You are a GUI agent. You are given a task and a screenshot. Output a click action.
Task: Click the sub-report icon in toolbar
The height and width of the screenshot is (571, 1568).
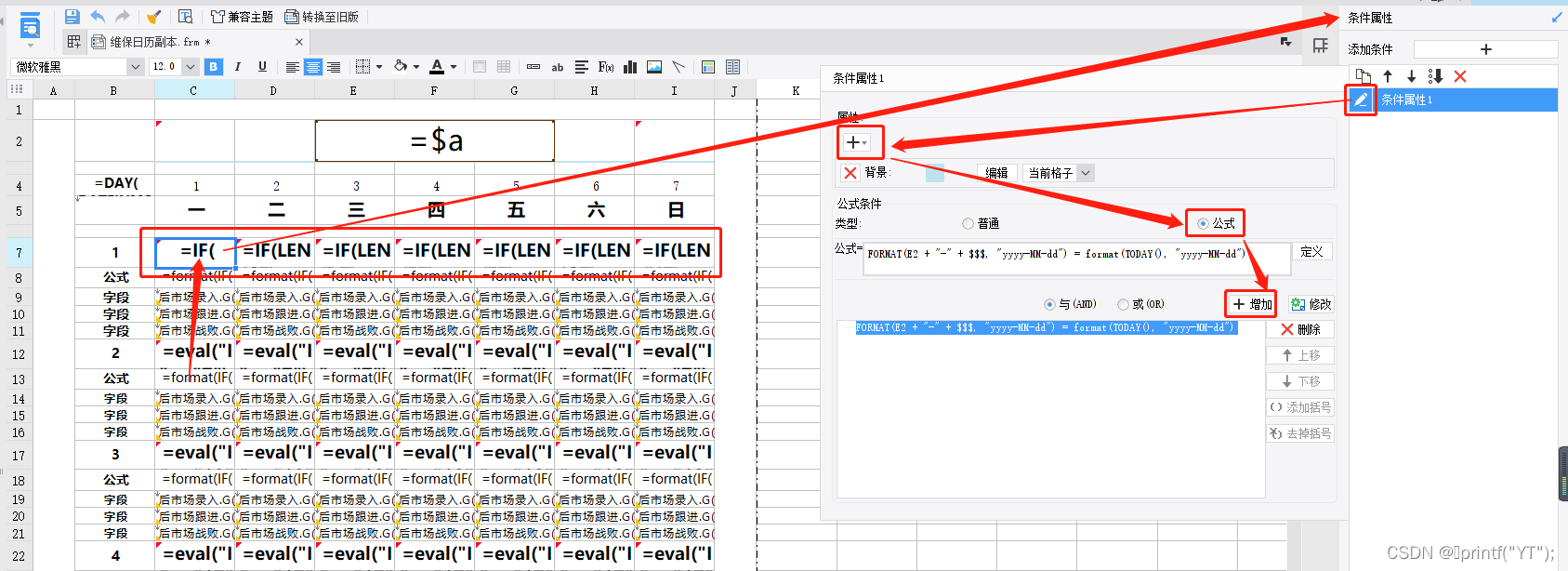pos(708,67)
